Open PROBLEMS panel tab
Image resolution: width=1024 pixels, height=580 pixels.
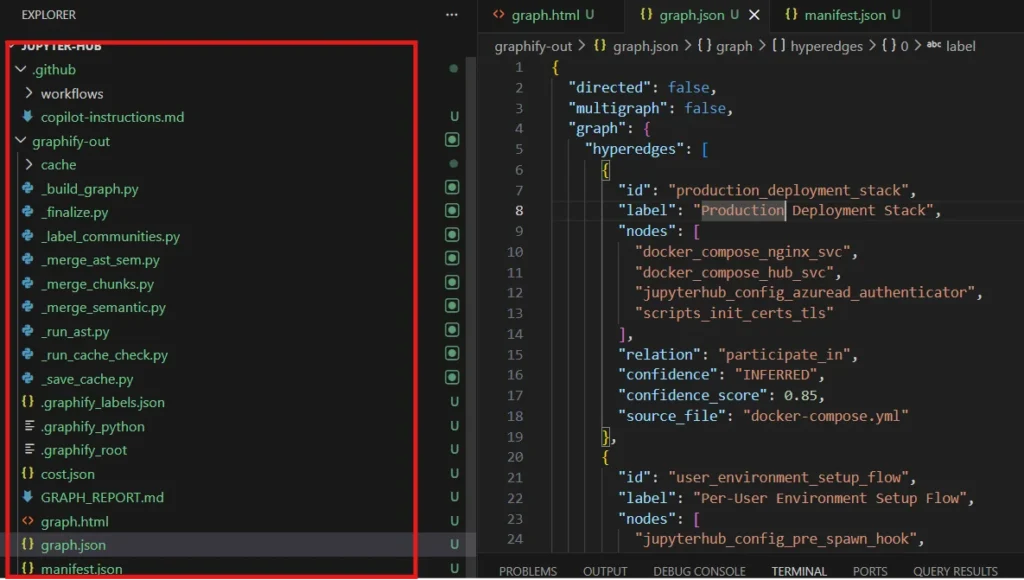click(528, 572)
